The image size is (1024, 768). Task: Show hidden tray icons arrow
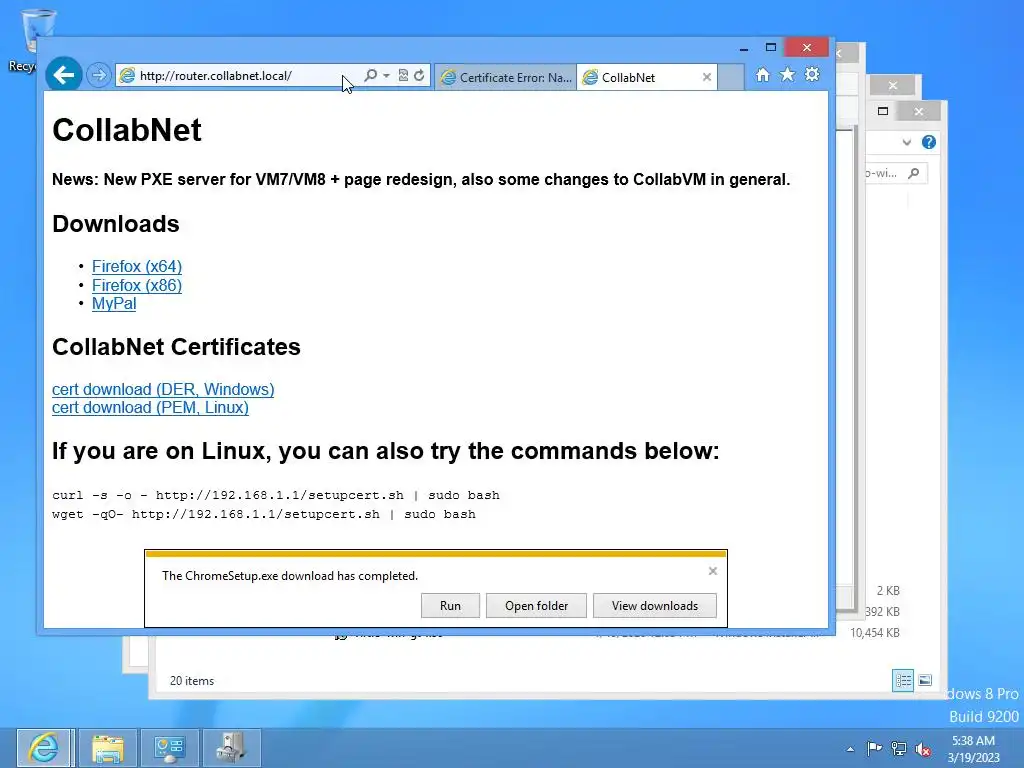pyautogui.click(x=850, y=749)
